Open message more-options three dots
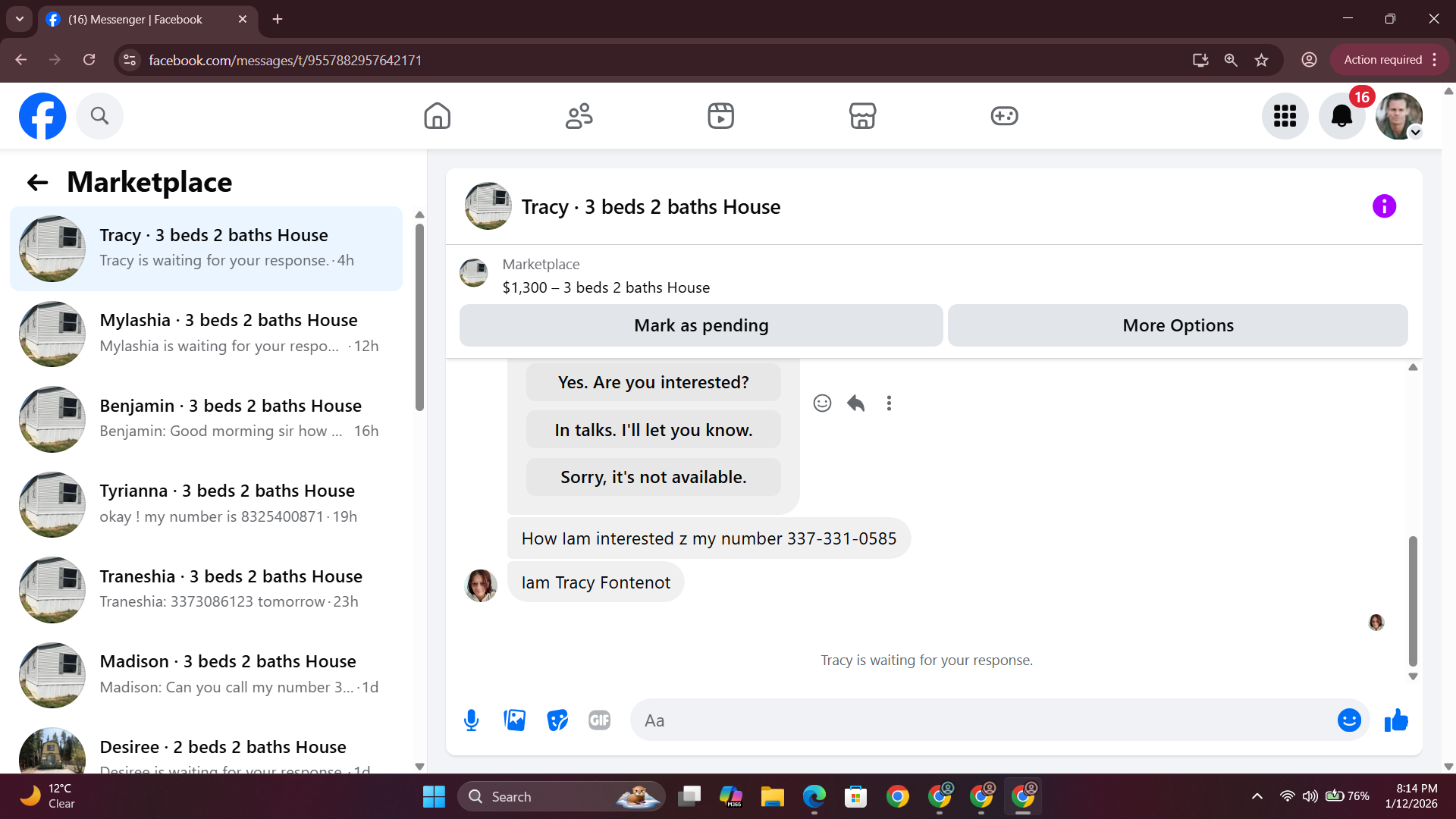 click(x=889, y=403)
